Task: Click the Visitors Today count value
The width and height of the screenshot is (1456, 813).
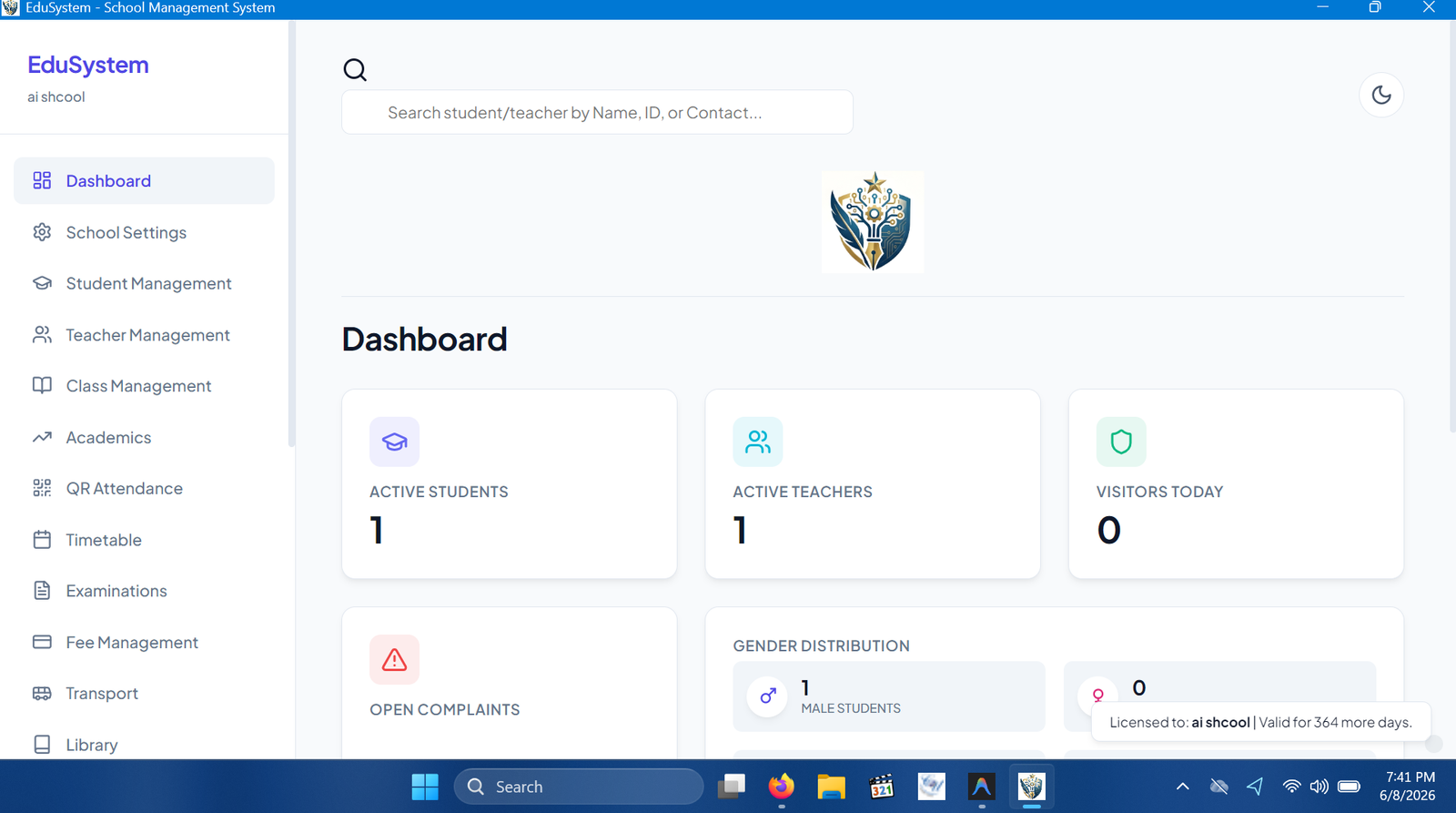Action: (1108, 530)
